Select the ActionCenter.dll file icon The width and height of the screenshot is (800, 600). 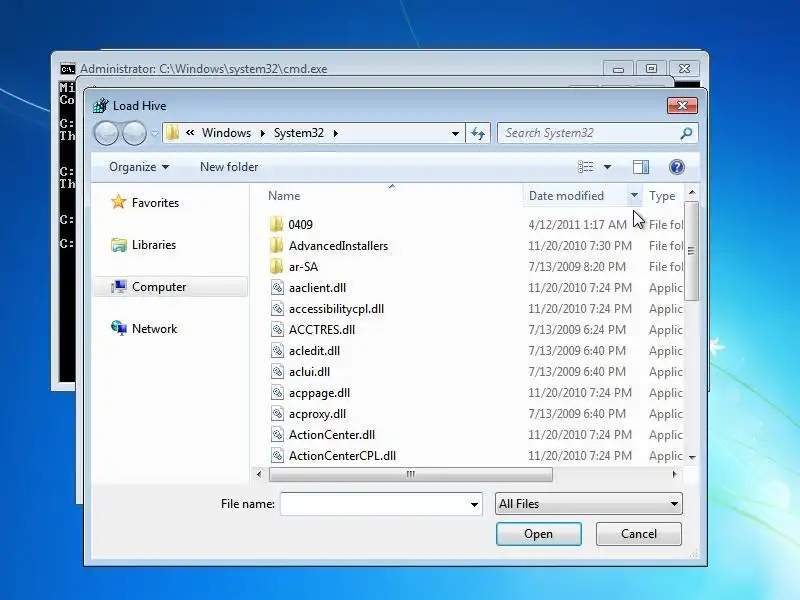click(277, 435)
